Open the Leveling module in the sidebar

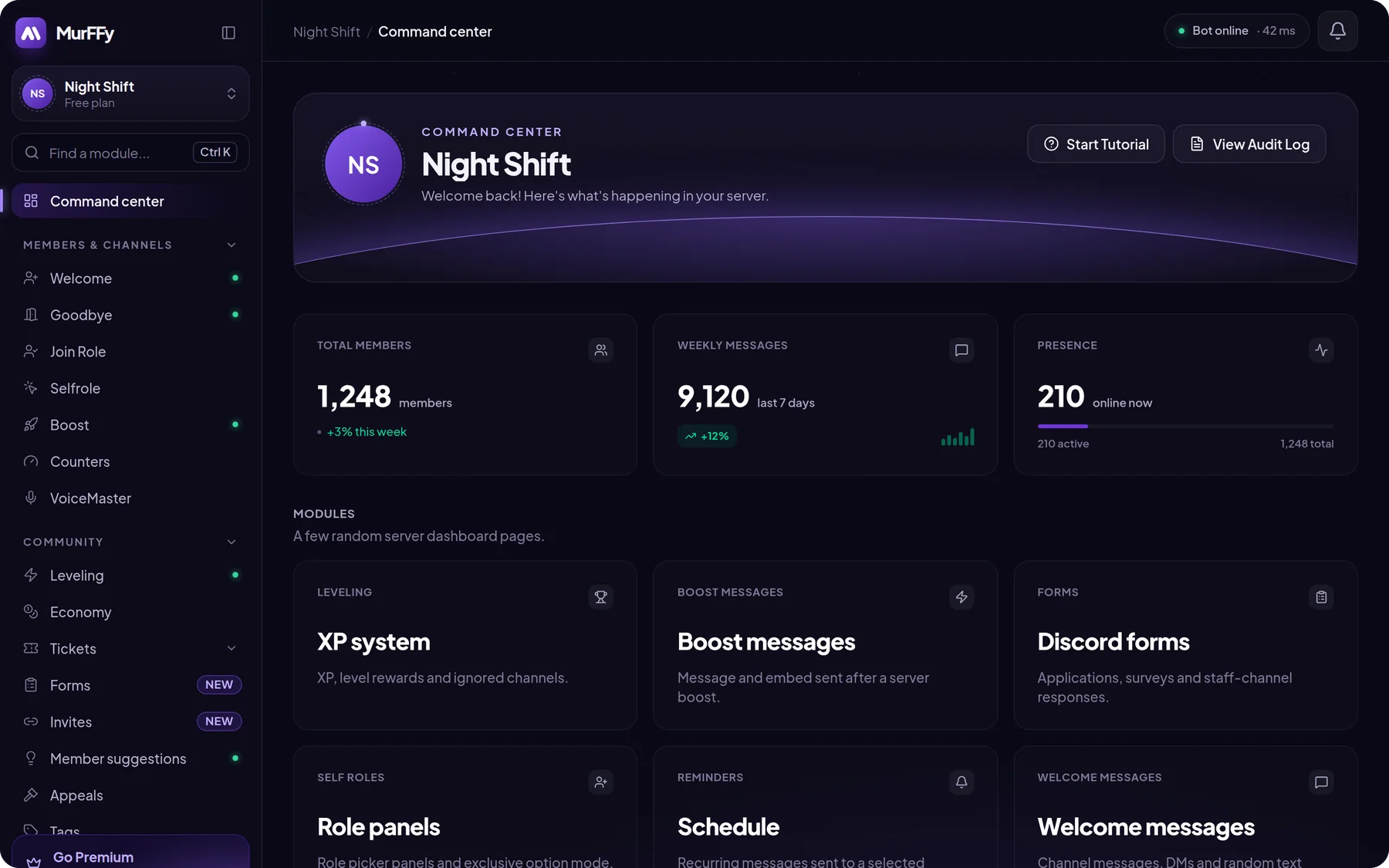click(130, 575)
